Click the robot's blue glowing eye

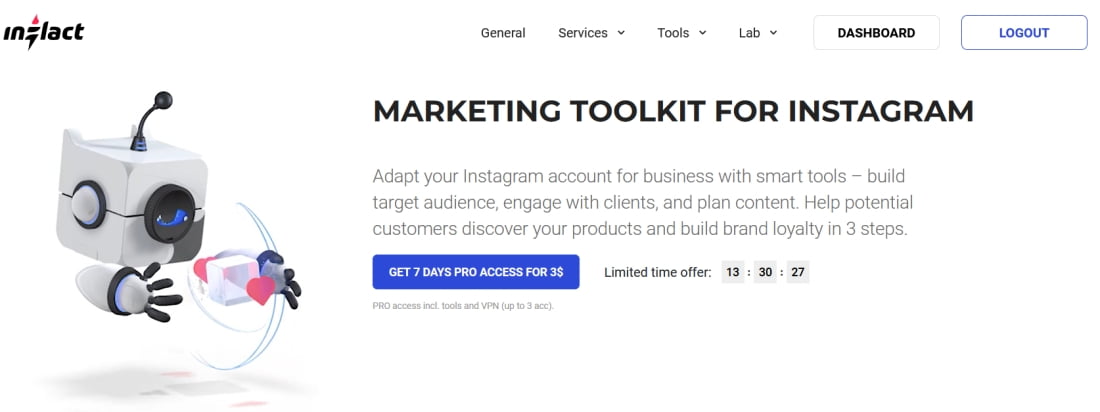tap(168, 214)
